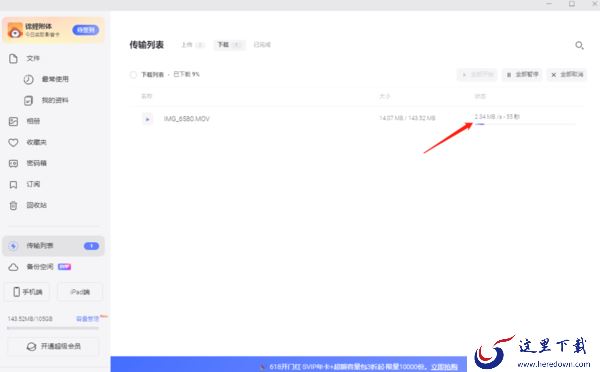Select 传输列表 in the sidebar
600x372 pixels.
point(53,246)
